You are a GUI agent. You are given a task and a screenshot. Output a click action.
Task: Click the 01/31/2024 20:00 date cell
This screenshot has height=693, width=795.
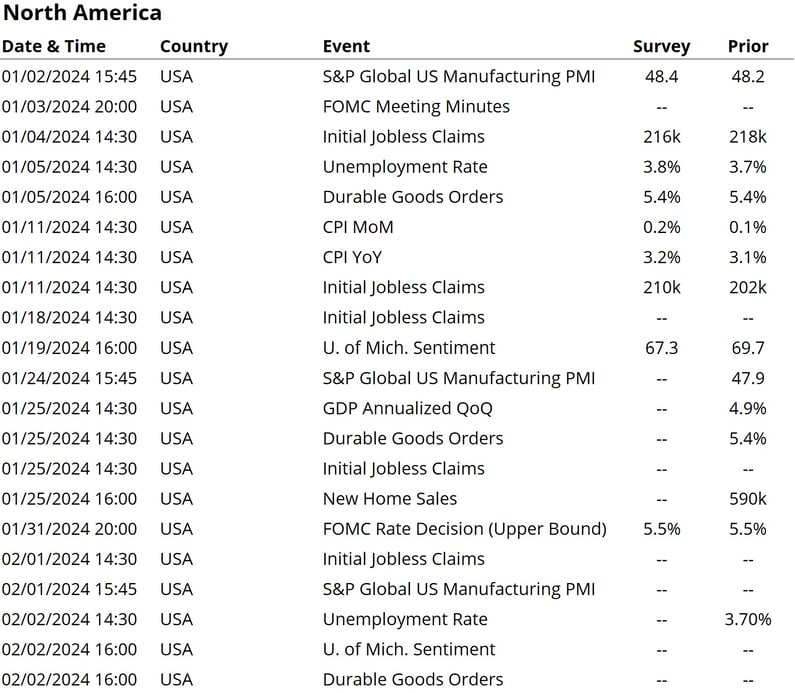click(x=69, y=529)
